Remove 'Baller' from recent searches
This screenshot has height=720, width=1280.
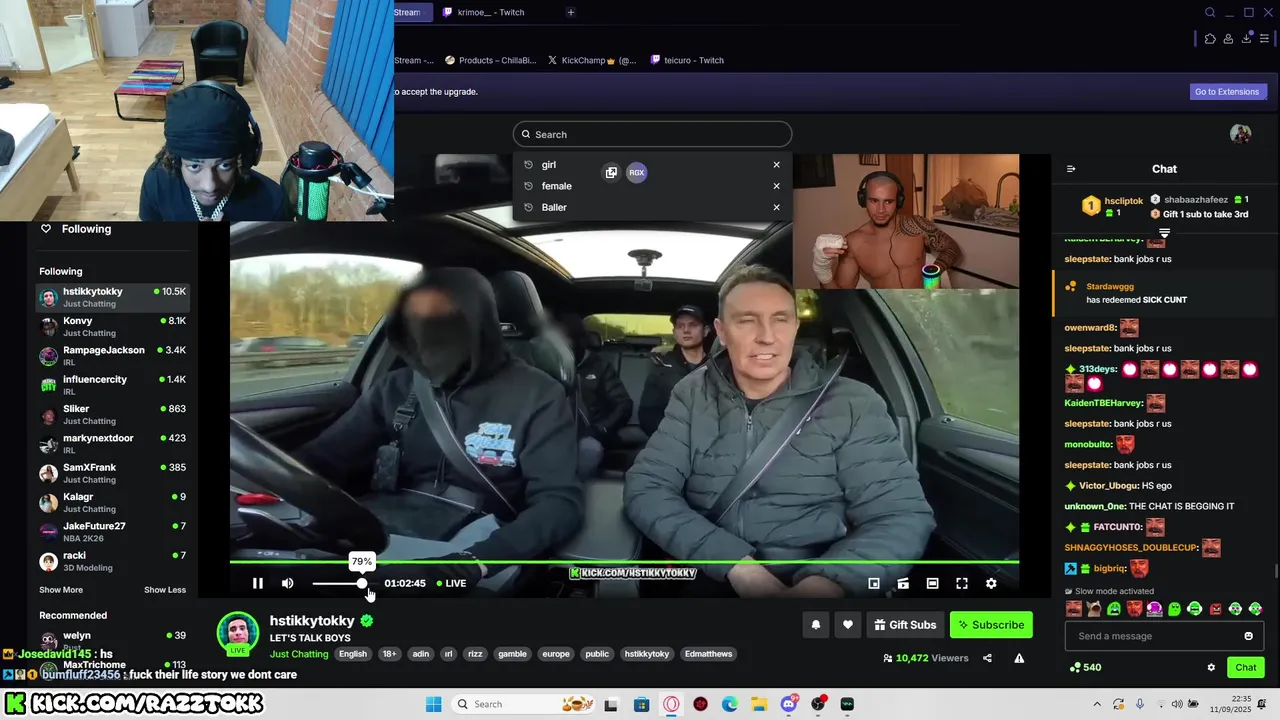click(x=776, y=207)
